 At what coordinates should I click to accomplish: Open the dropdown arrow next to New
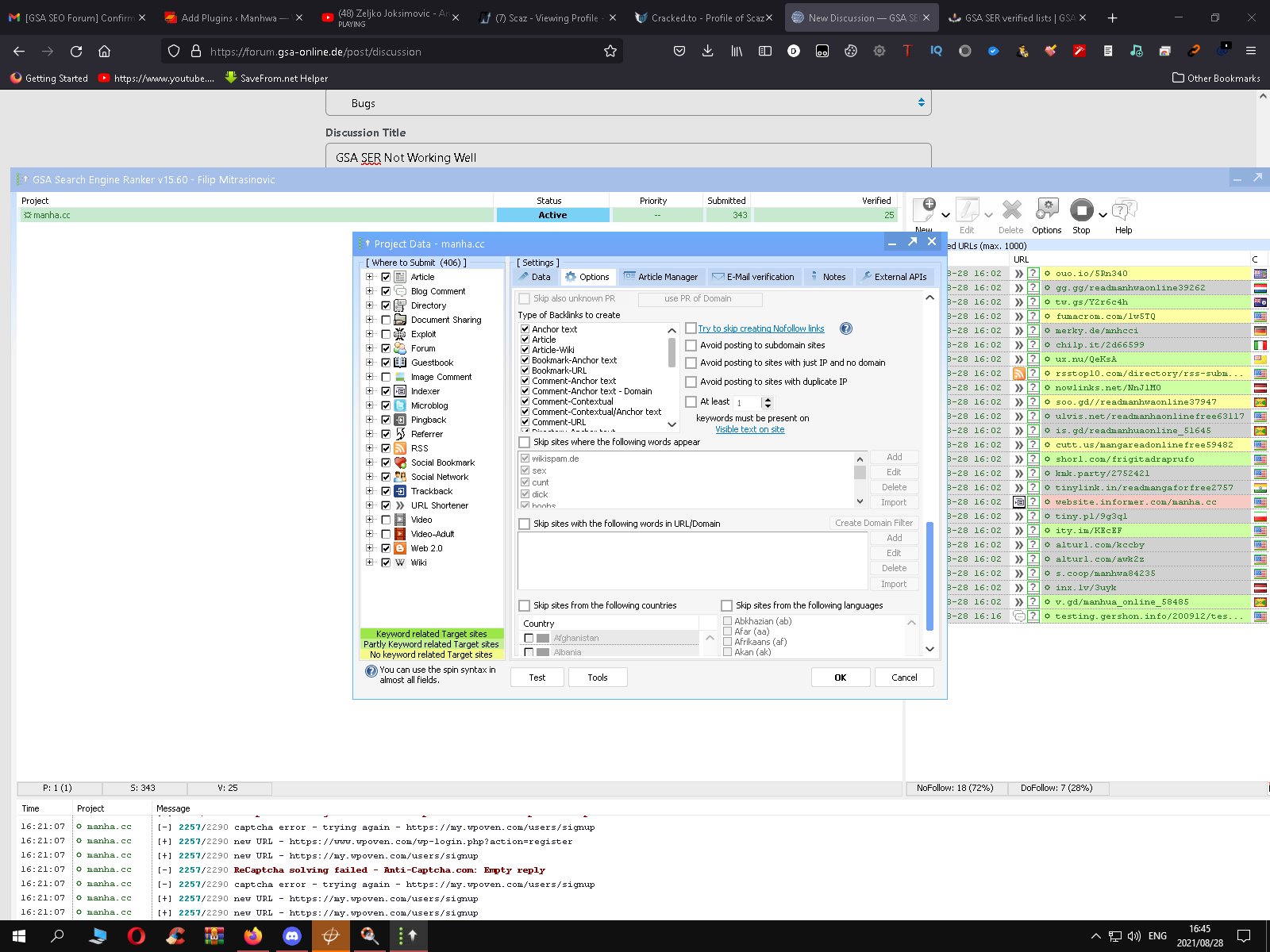[945, 215]
